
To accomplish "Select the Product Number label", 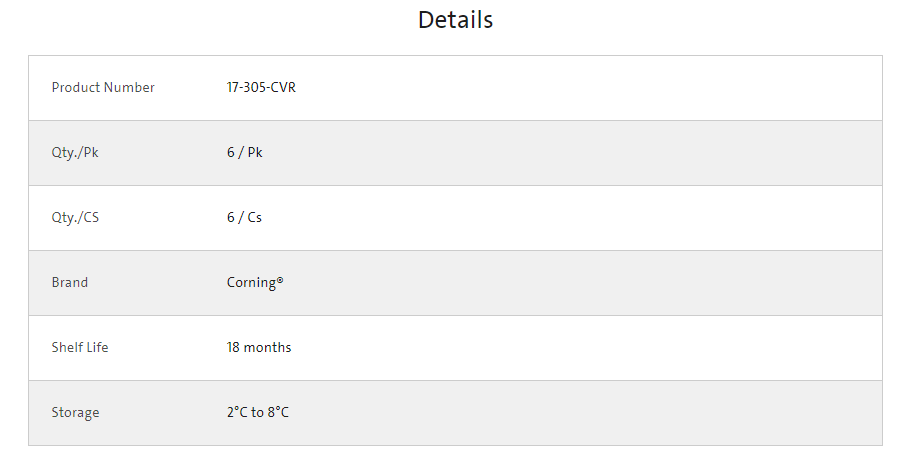I will click(x=103, y=88).
